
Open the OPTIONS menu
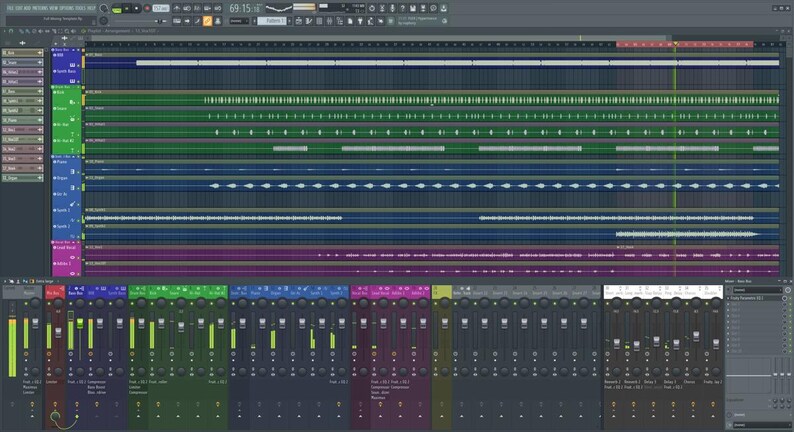[x=66, y=8]
